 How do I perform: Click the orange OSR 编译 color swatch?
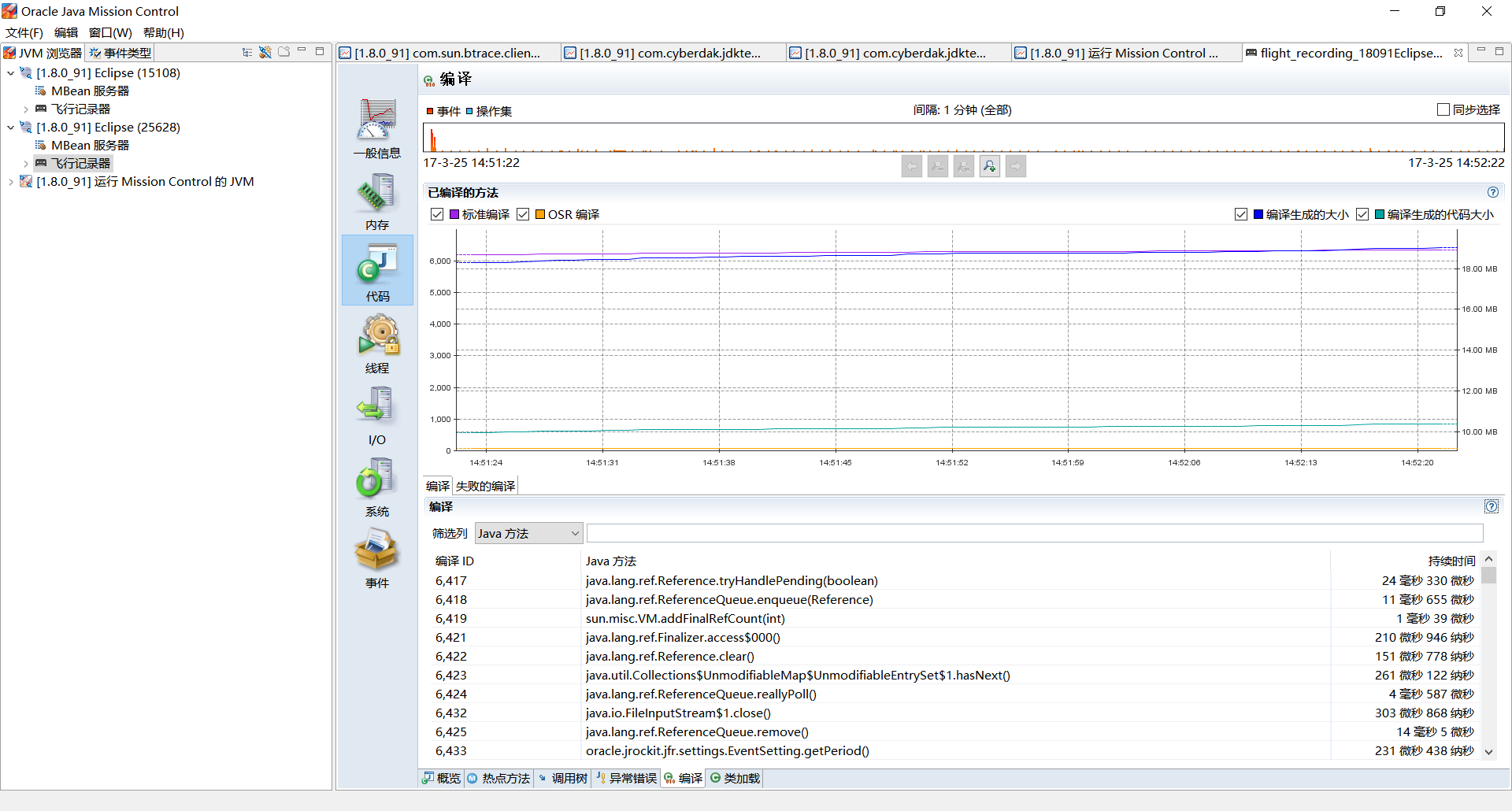click(x=540, y=215)
